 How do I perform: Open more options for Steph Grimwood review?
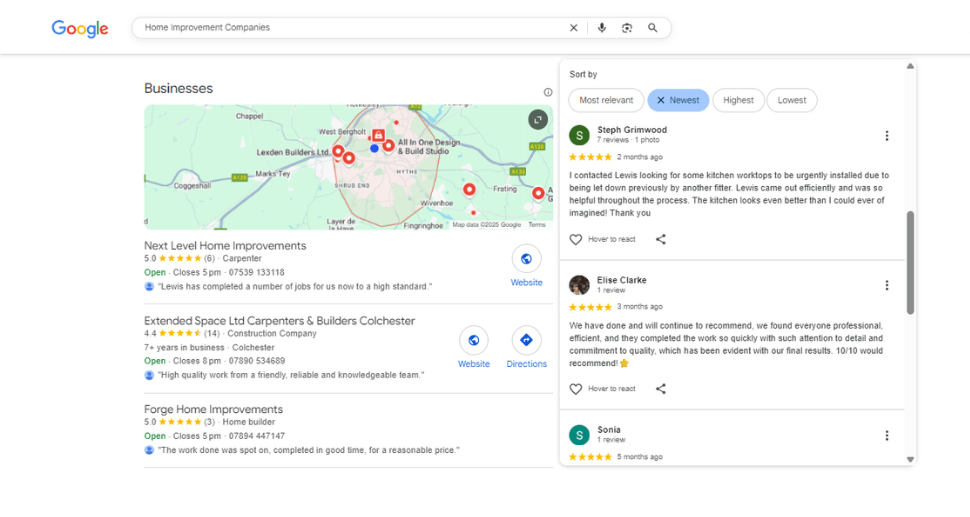[886, 136]
